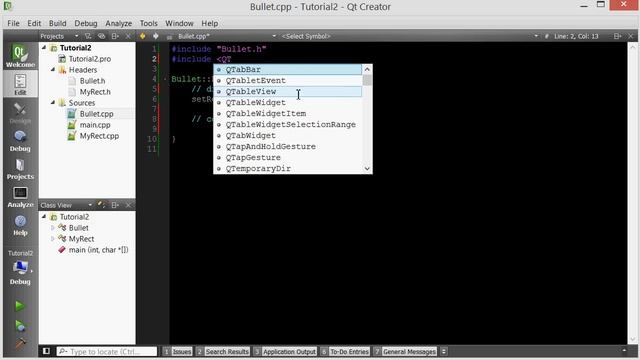640x360 pixels.
Task: Collapse the Sources folder
Action: coord(53,102)
